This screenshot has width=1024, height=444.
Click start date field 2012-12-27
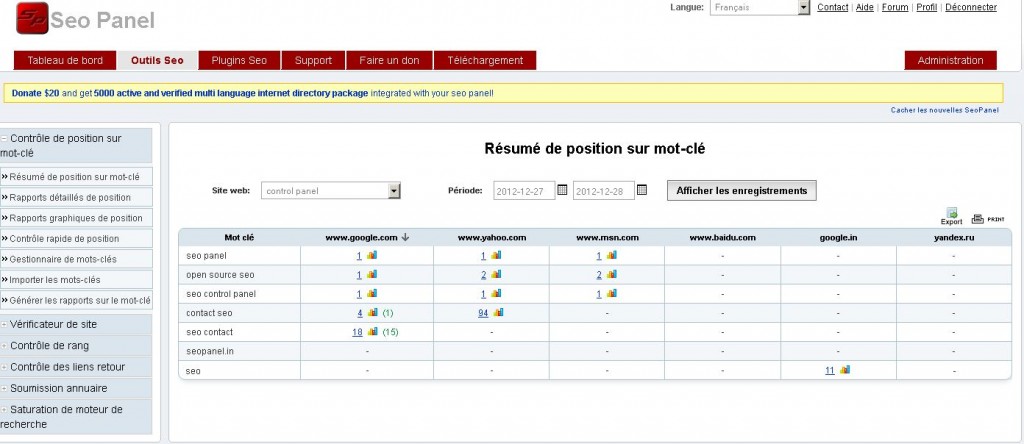[524, 191]
